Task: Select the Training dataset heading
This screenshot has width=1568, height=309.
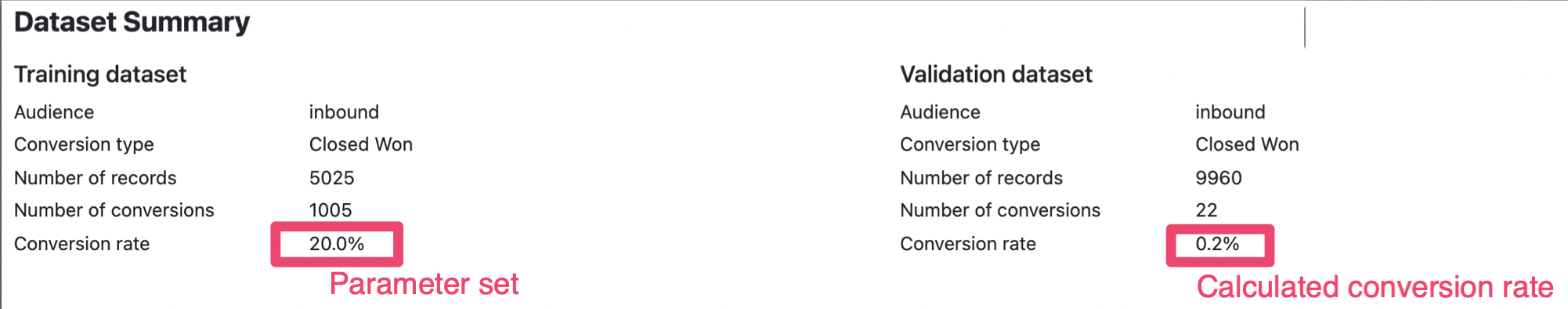Action: pyautogui.click(x=100, y=75)
